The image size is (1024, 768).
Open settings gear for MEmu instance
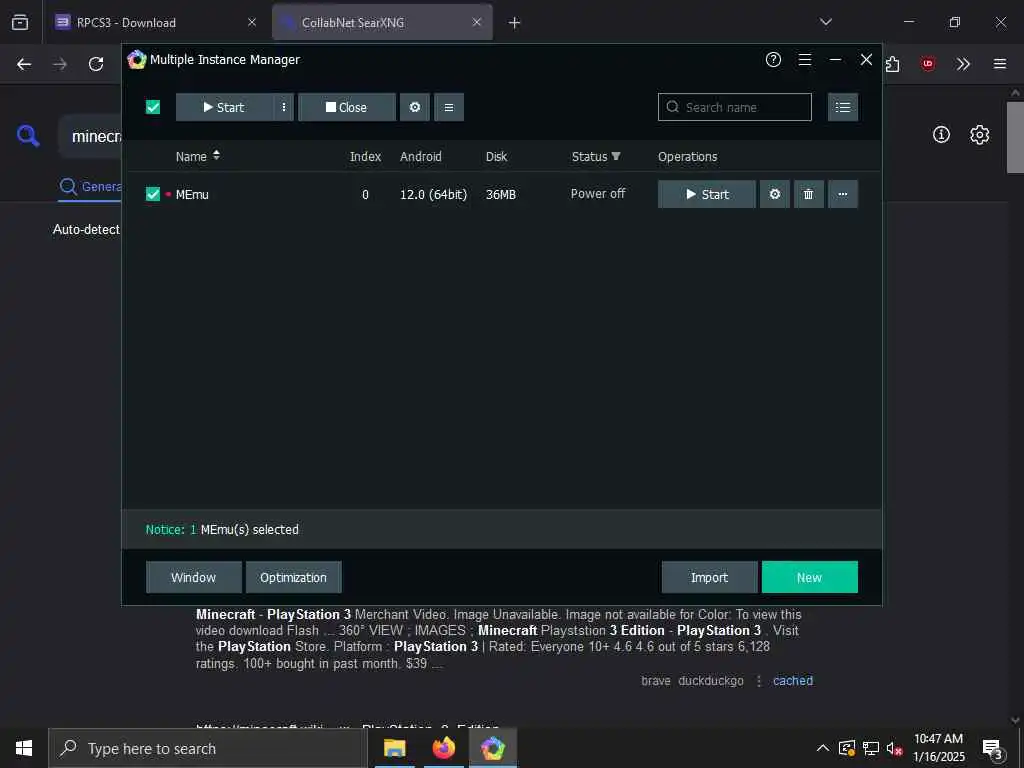775,194
